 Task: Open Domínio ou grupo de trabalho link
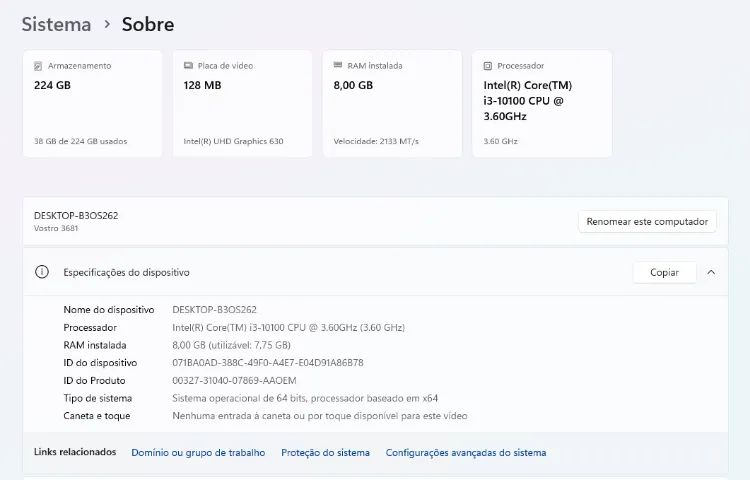click(198, 453)
